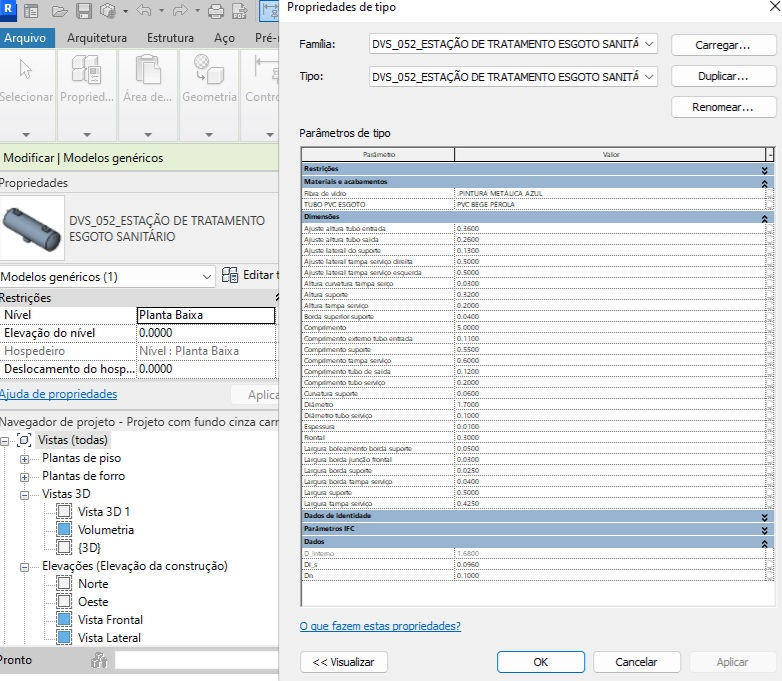Click the Carregar... button
The image size is (782, 681).
(x=723, y=45)
